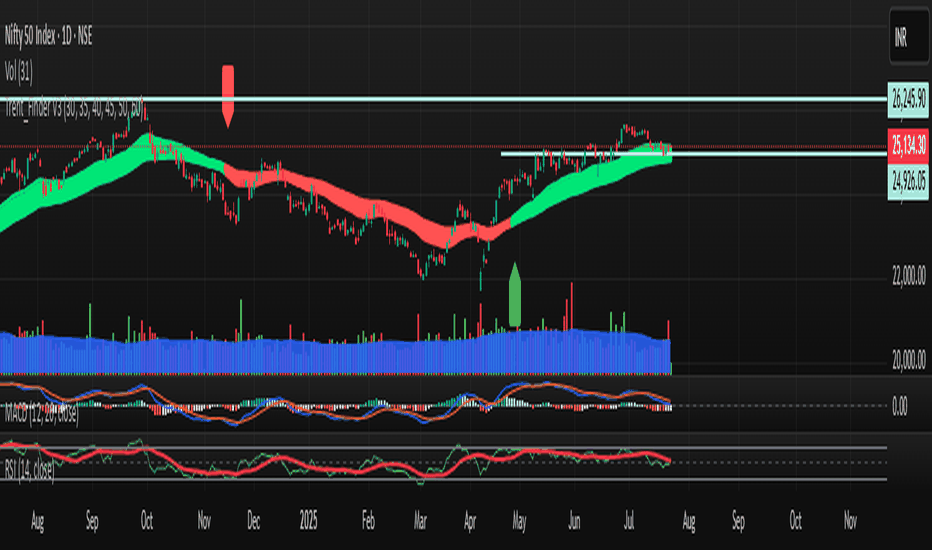The image size is (932, 550).
Task: Click the Dec label on time axis
Action: [253, 521]
